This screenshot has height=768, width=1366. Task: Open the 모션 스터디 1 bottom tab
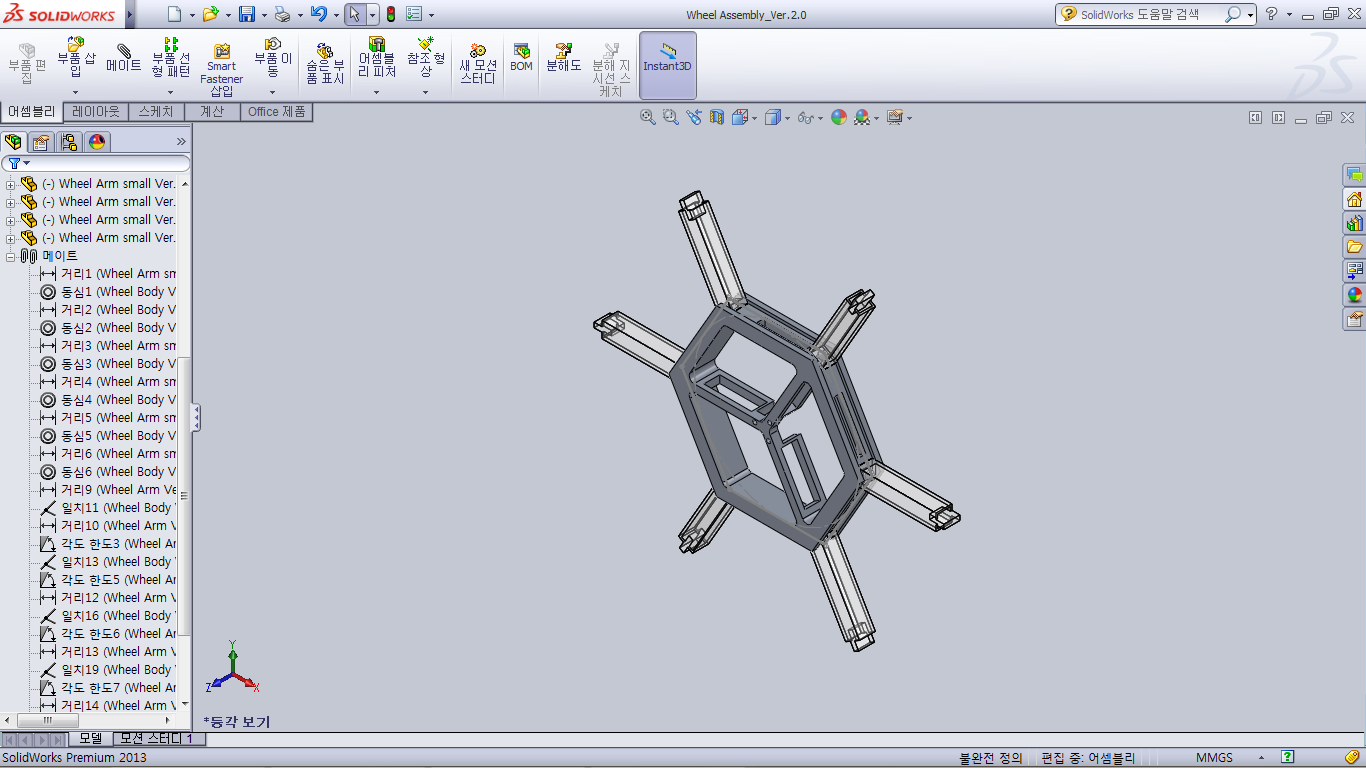[157, 738]
